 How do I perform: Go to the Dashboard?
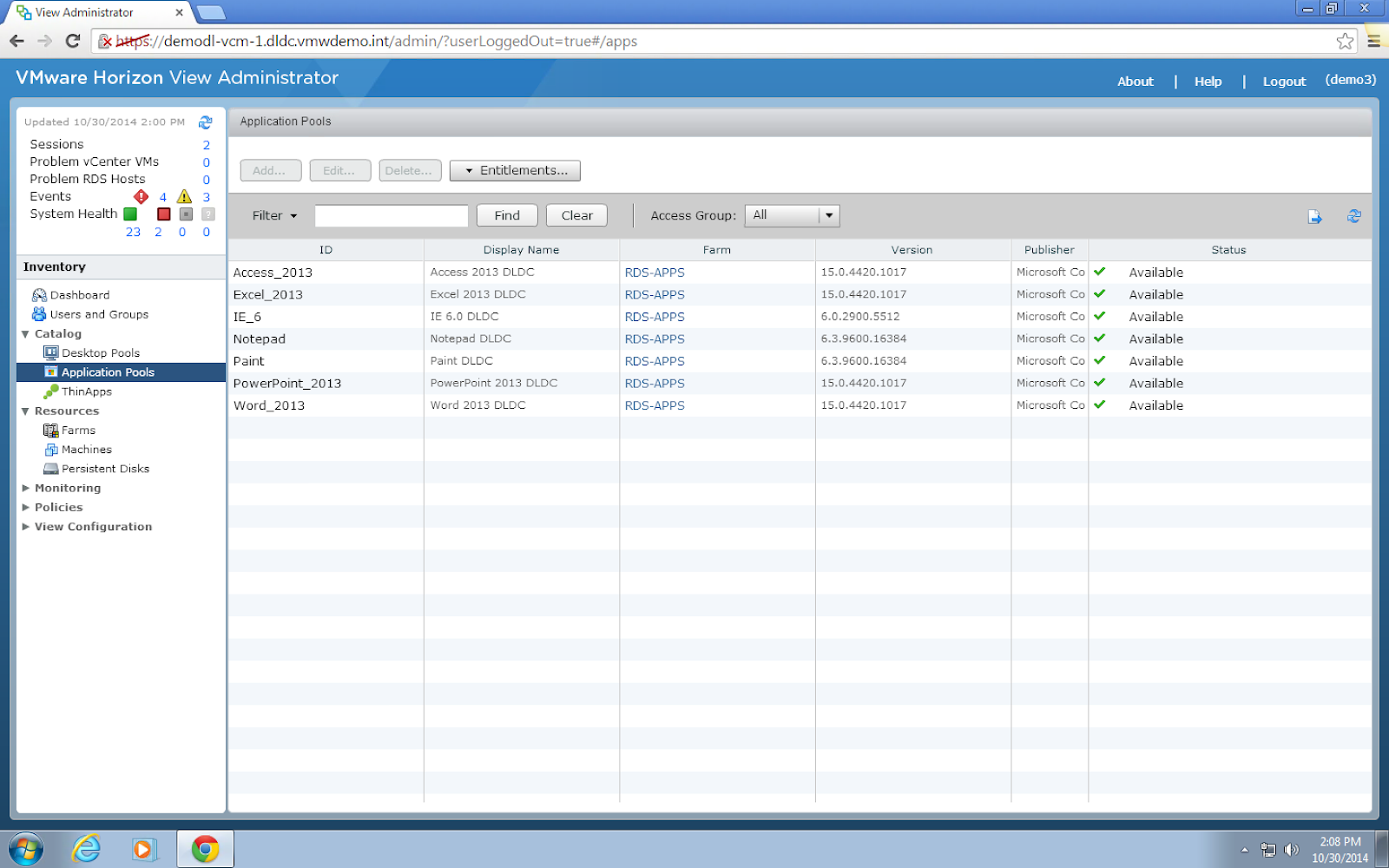pos(80,295)
